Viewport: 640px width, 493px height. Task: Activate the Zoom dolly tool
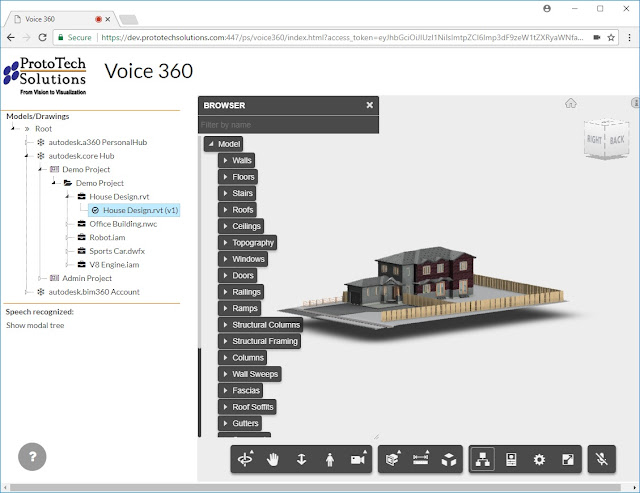click(x=301, y=460)
